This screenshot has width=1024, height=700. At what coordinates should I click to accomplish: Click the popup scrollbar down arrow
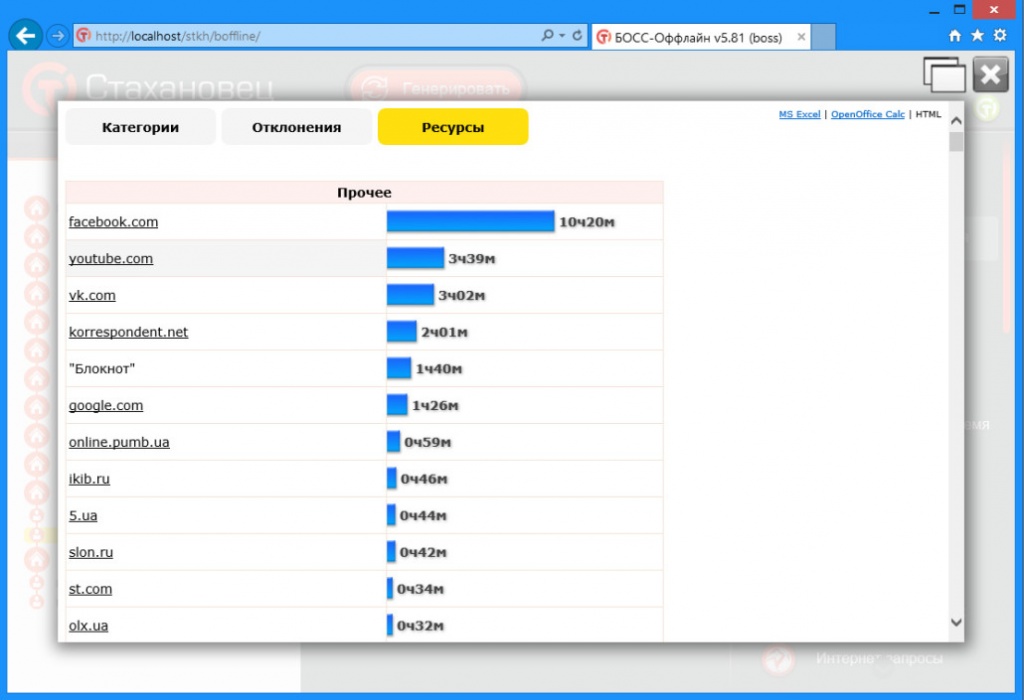click(x=956, y=622)
